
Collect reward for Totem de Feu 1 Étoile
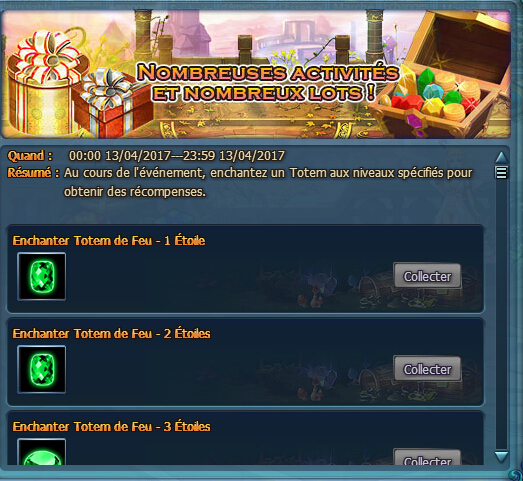(427, 276)
